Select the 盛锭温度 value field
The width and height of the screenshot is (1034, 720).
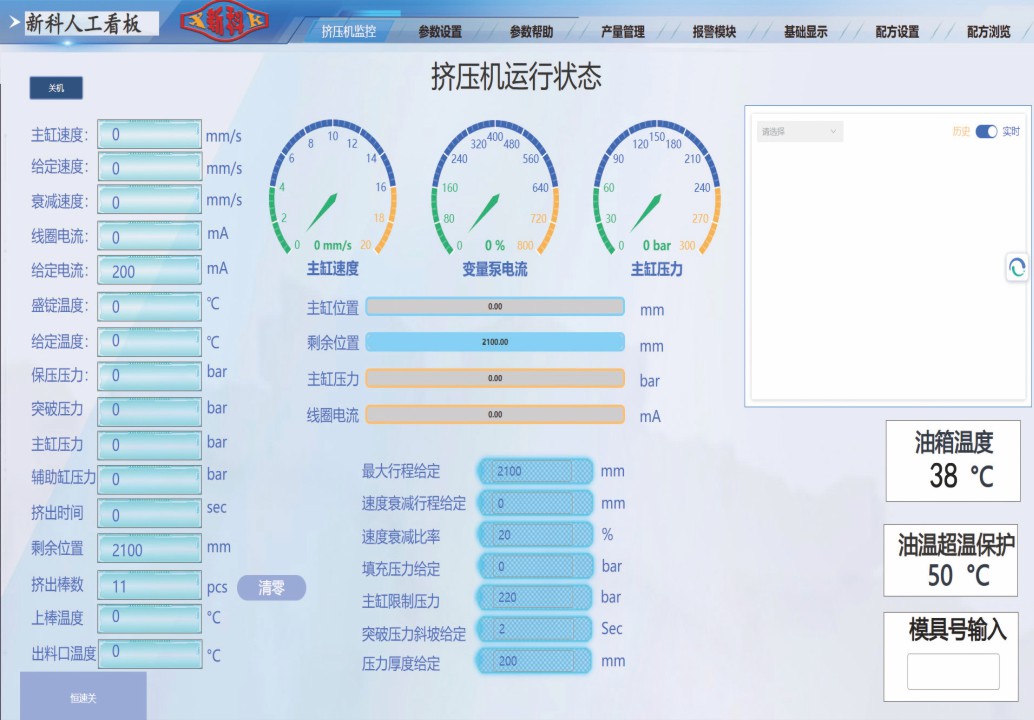150,307
